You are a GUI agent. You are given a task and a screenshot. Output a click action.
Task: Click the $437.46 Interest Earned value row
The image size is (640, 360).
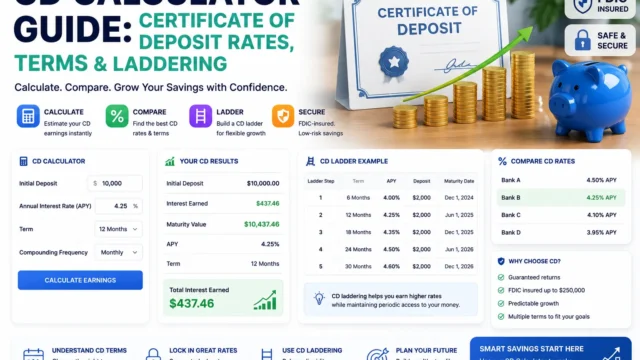click(x=223, y=204)
